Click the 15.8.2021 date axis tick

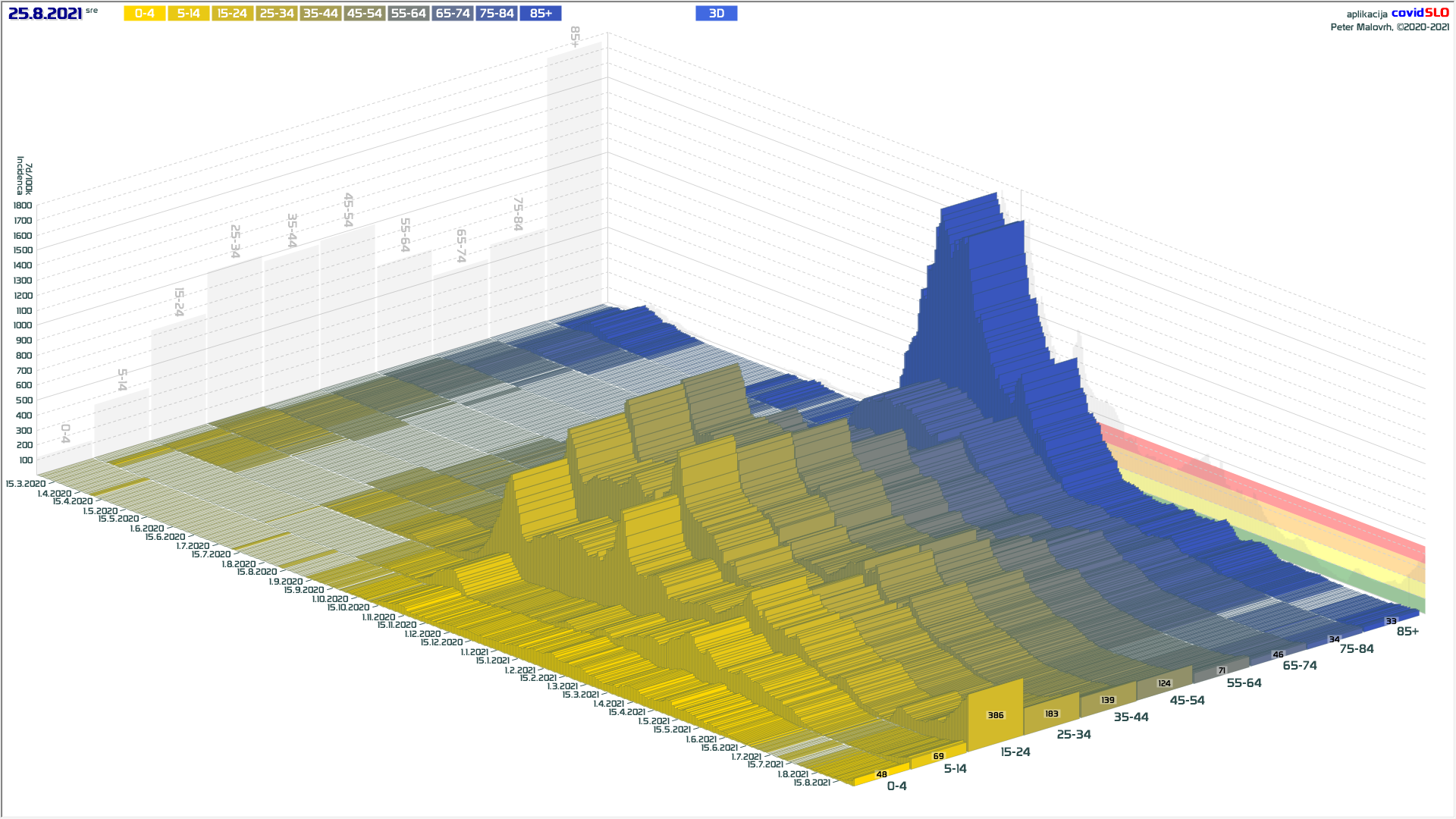coord(811,783)
